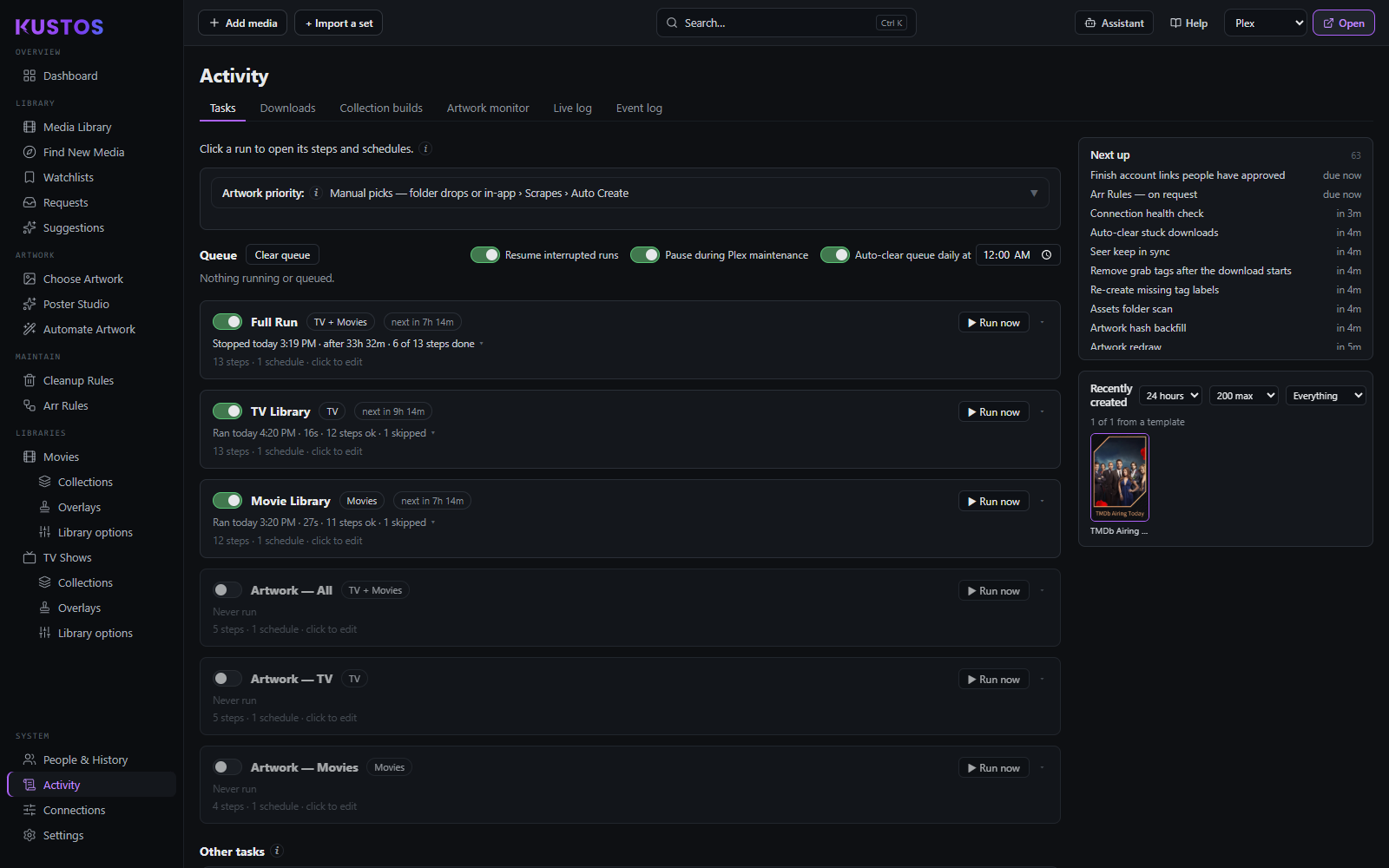Switch to the Collection builds tab
Screen dimensions: 1389x868
tap(381, 108)
